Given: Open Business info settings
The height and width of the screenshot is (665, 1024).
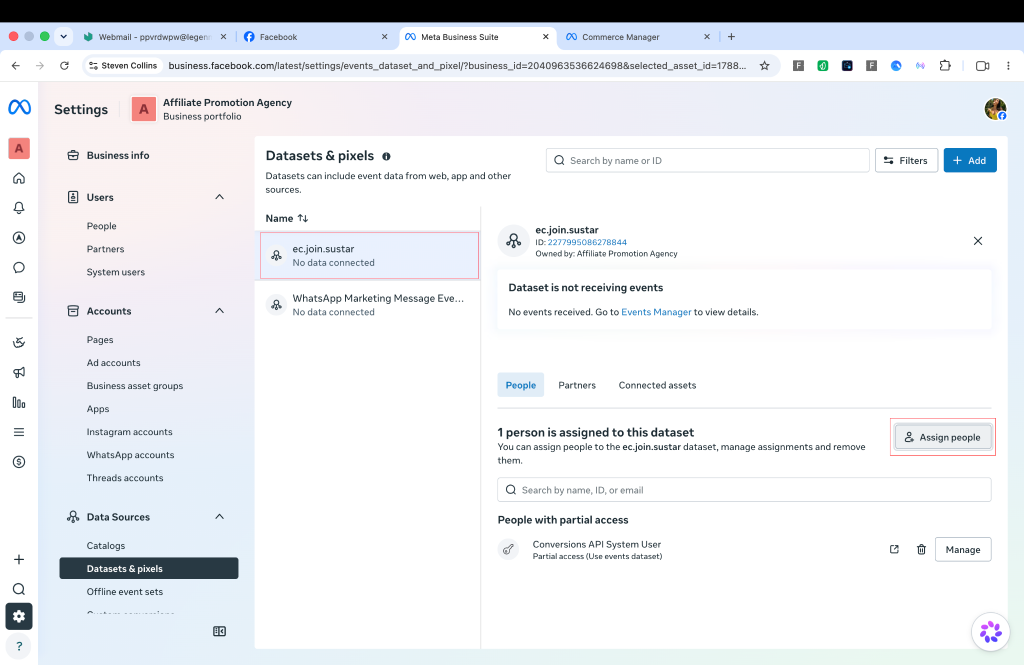Looking at the screenshot, I should click(118, 155).
